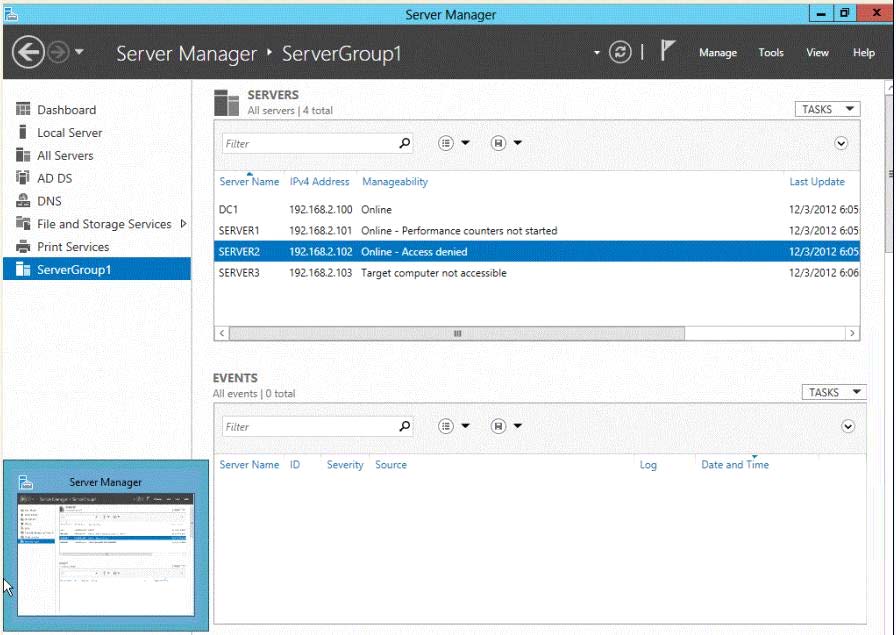Click the back navigation arrow button

coord(28,53)
